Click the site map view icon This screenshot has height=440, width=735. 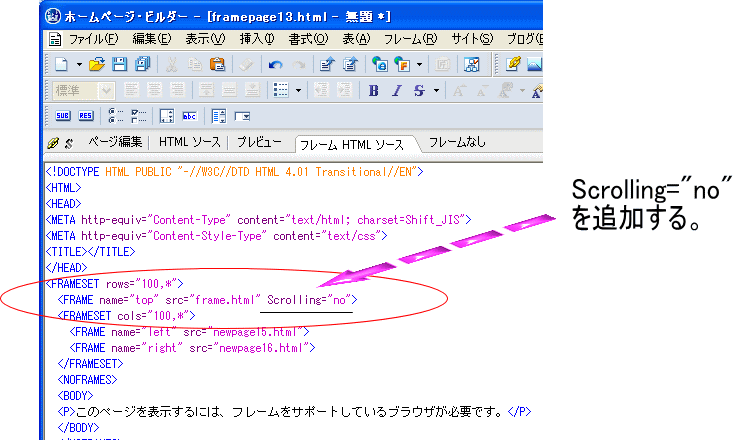pyautogui.click(x=471, y=64)
